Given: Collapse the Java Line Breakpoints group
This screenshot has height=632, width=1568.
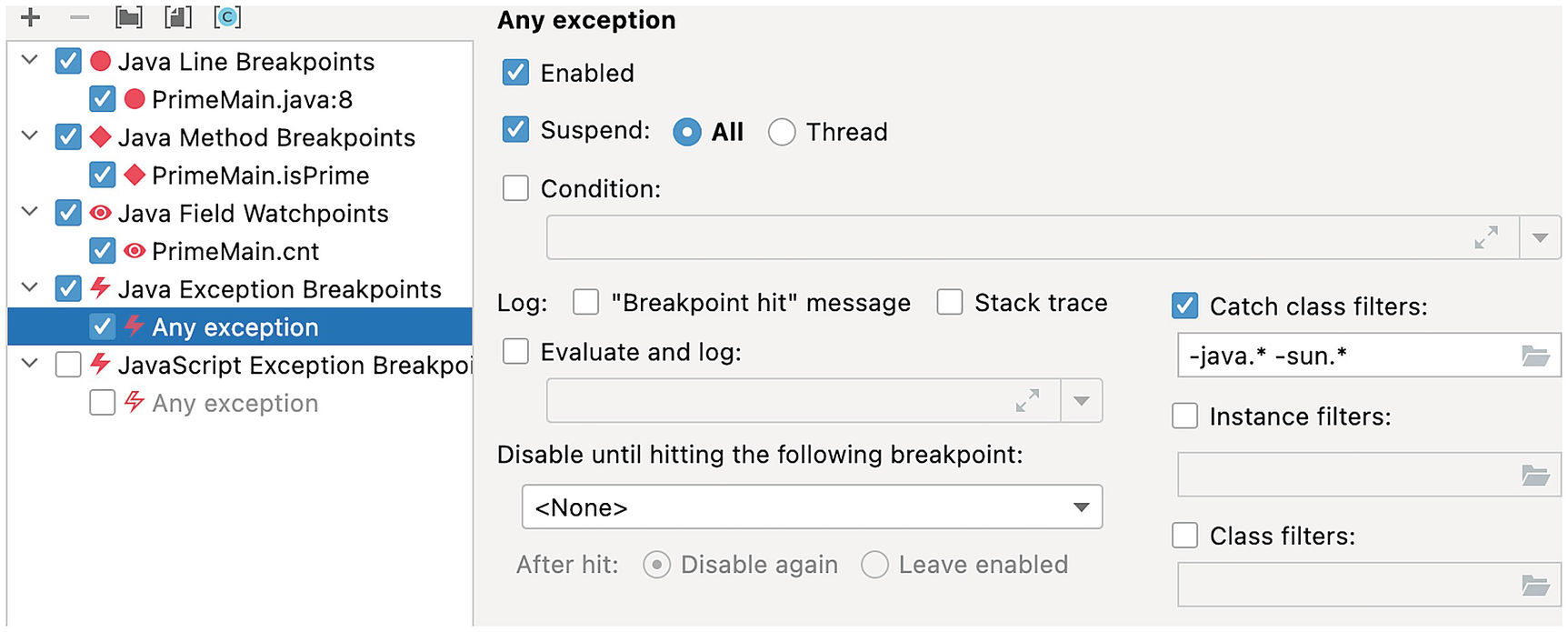Looking at the screenshot, I should click(x=30, y=61).
